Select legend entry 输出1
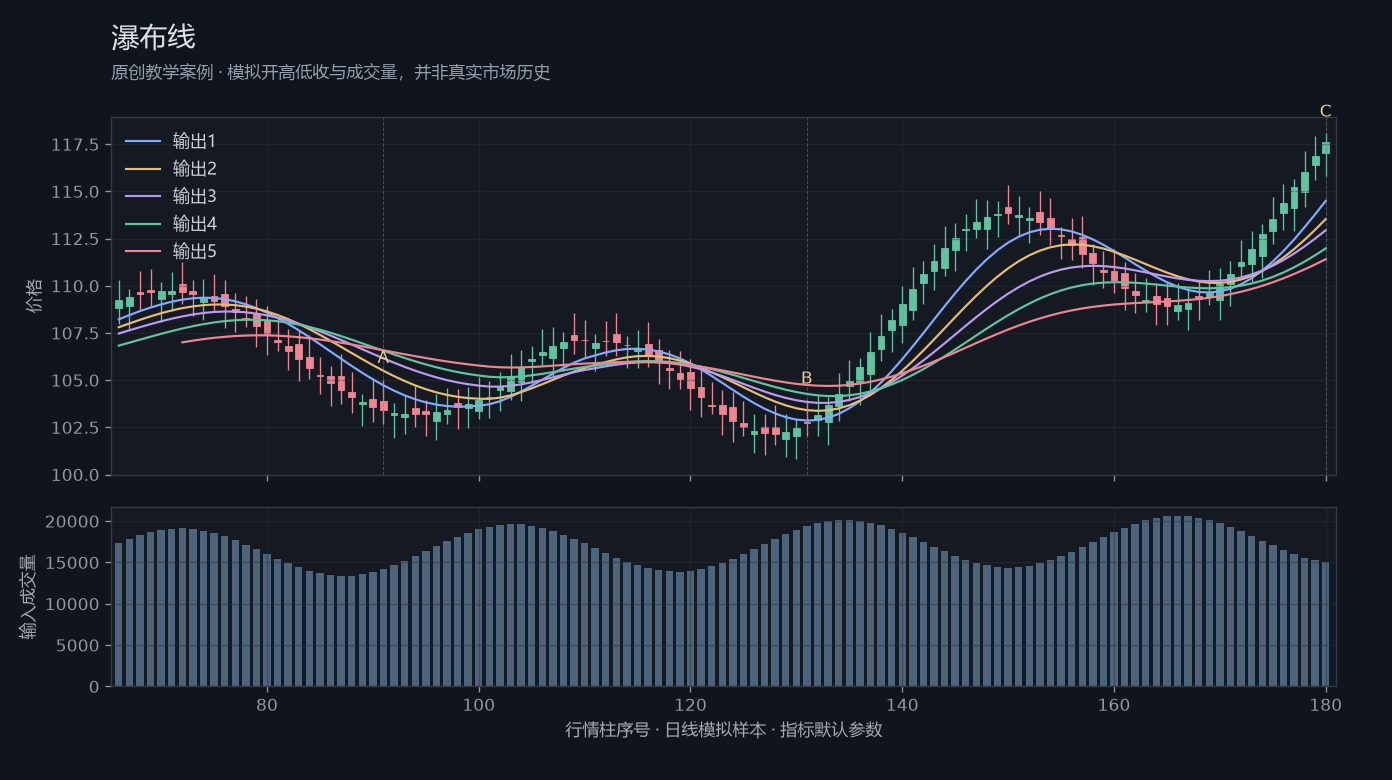This screenshot has height=780, width=1392. [x=194, y=141]
